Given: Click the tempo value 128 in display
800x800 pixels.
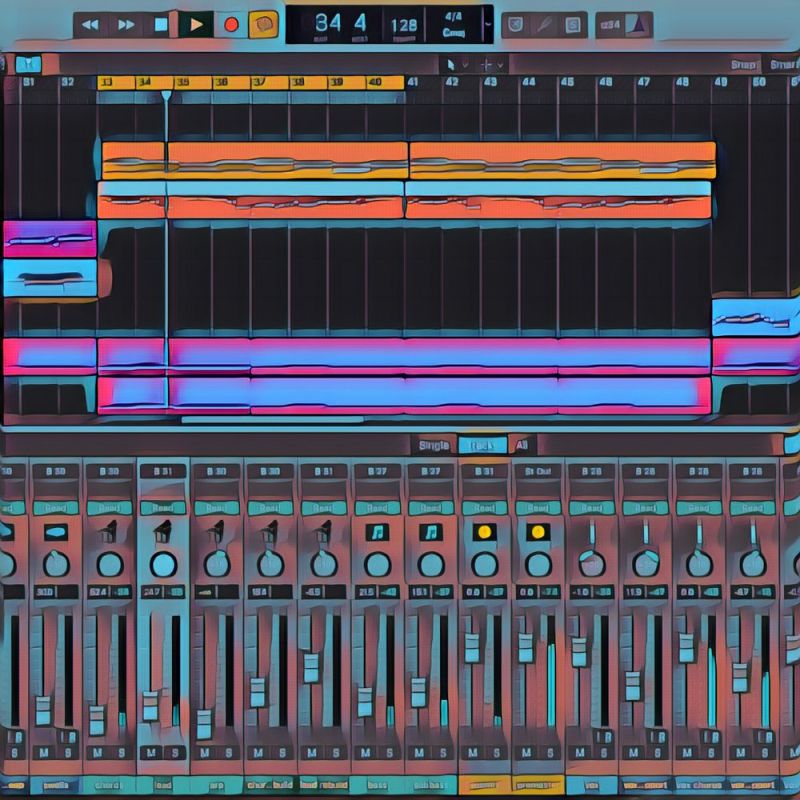Looking at the screenshot, I should pyautogui.click(x=404, y=26).
